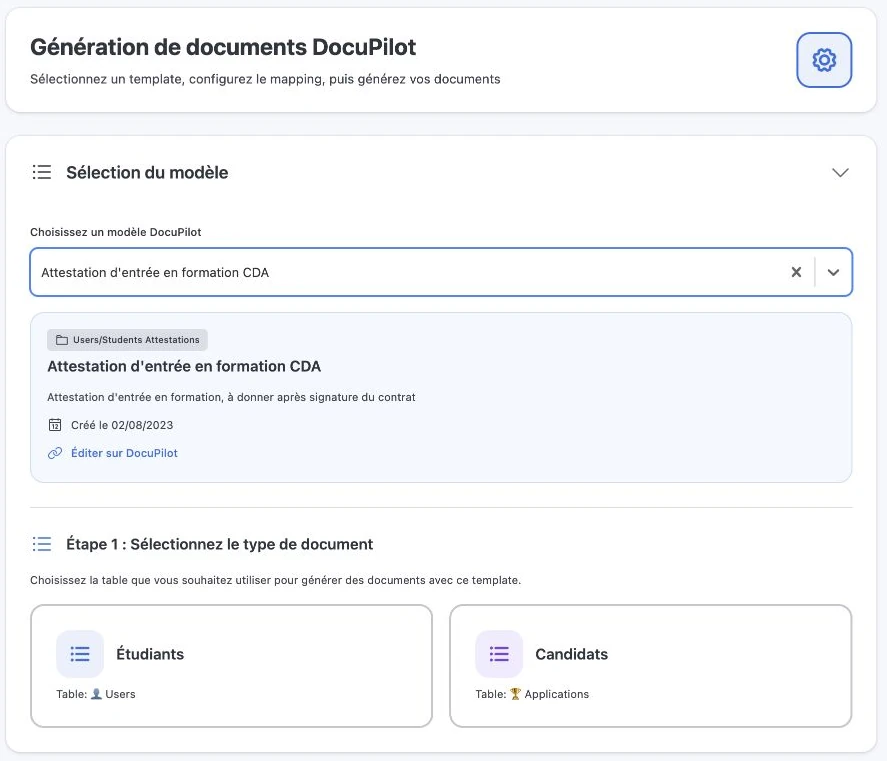This screenshot has height=761, width=887.
Task: Click the Sélection du modèle heading
Action: coord(147,173)
